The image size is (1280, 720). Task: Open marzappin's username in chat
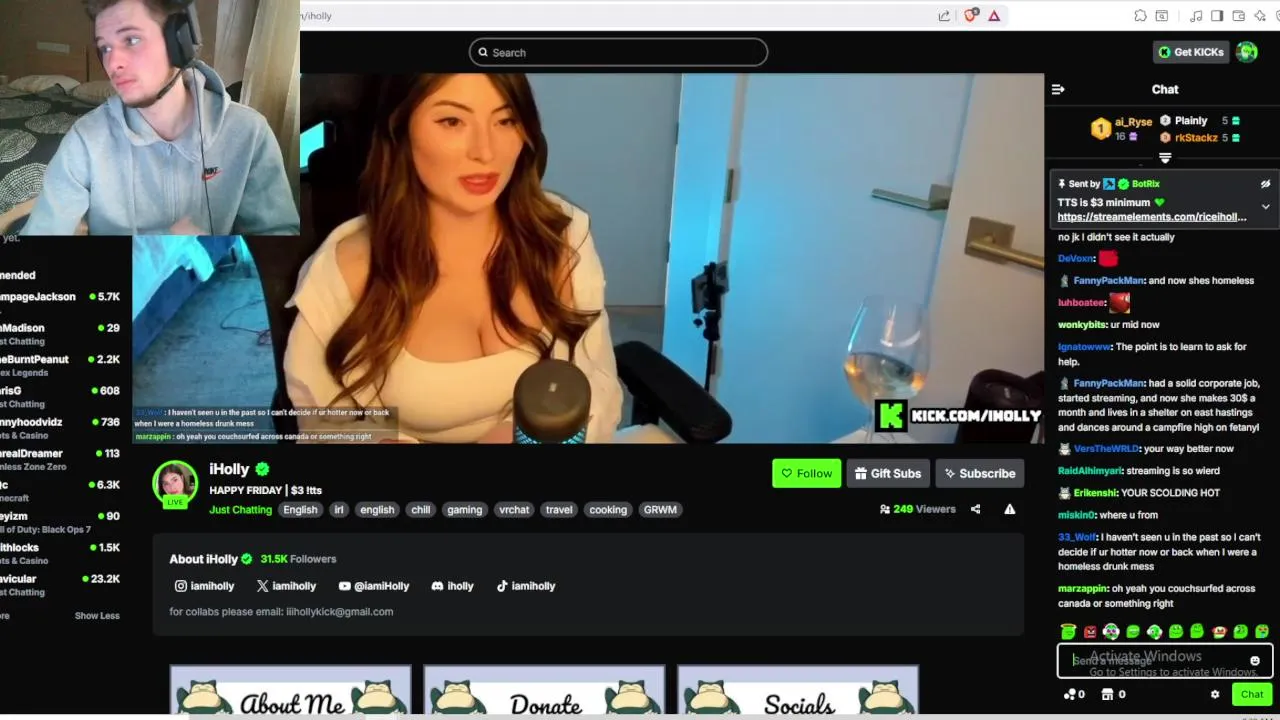click(1082, 589)
